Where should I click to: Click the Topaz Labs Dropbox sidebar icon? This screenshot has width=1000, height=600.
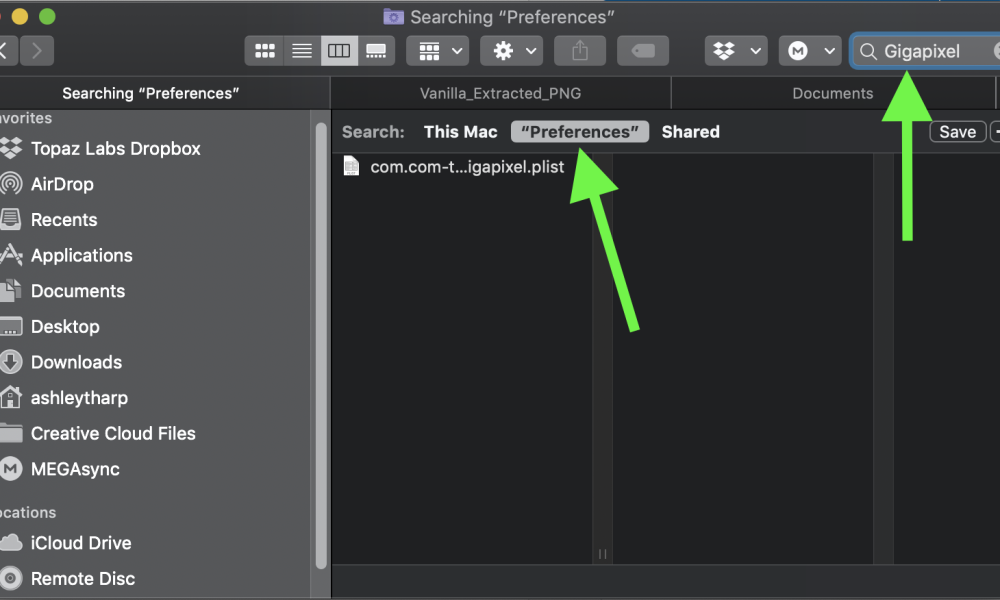coord(11,148)
